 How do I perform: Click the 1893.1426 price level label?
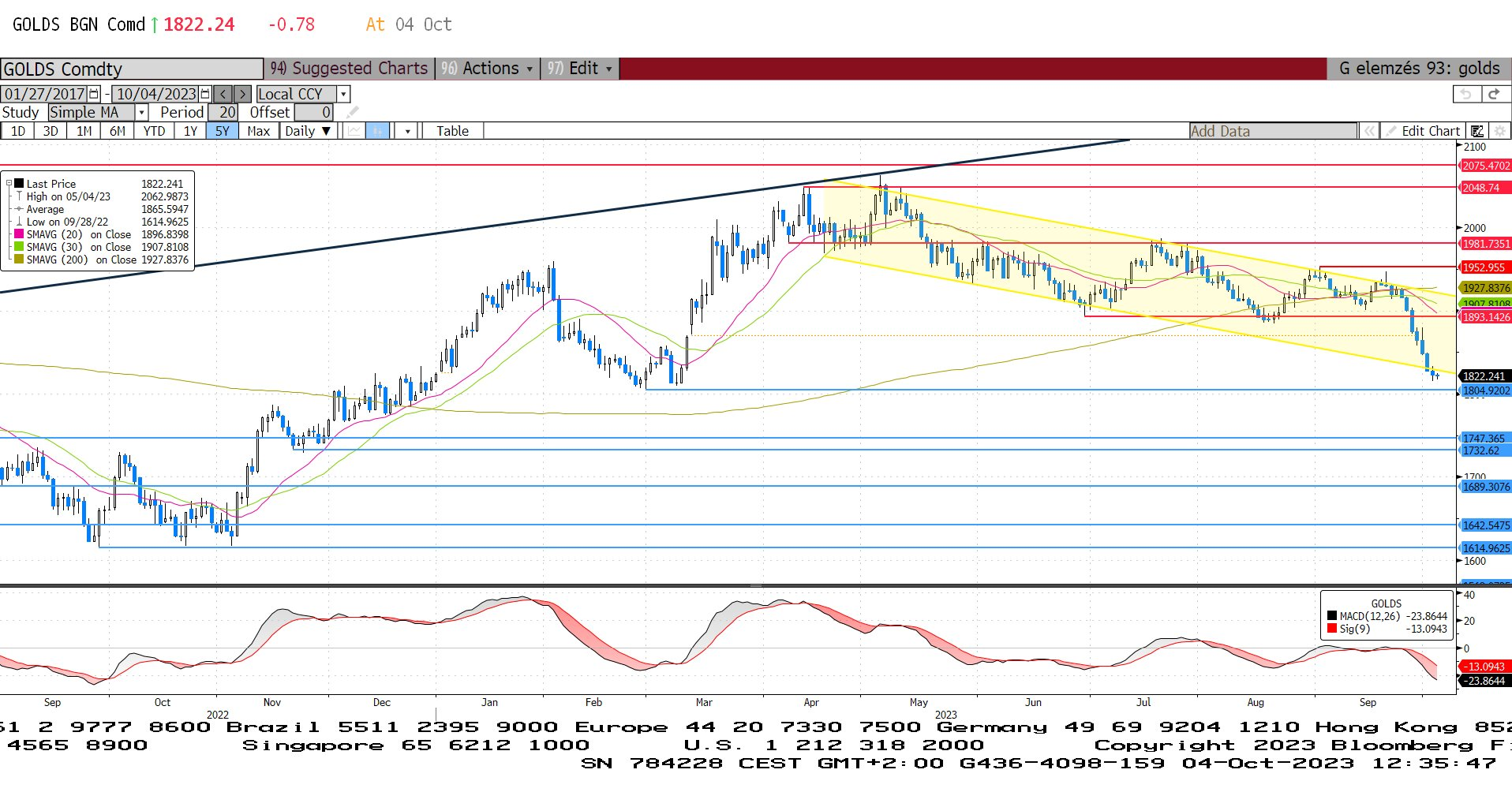(1486, 317)
